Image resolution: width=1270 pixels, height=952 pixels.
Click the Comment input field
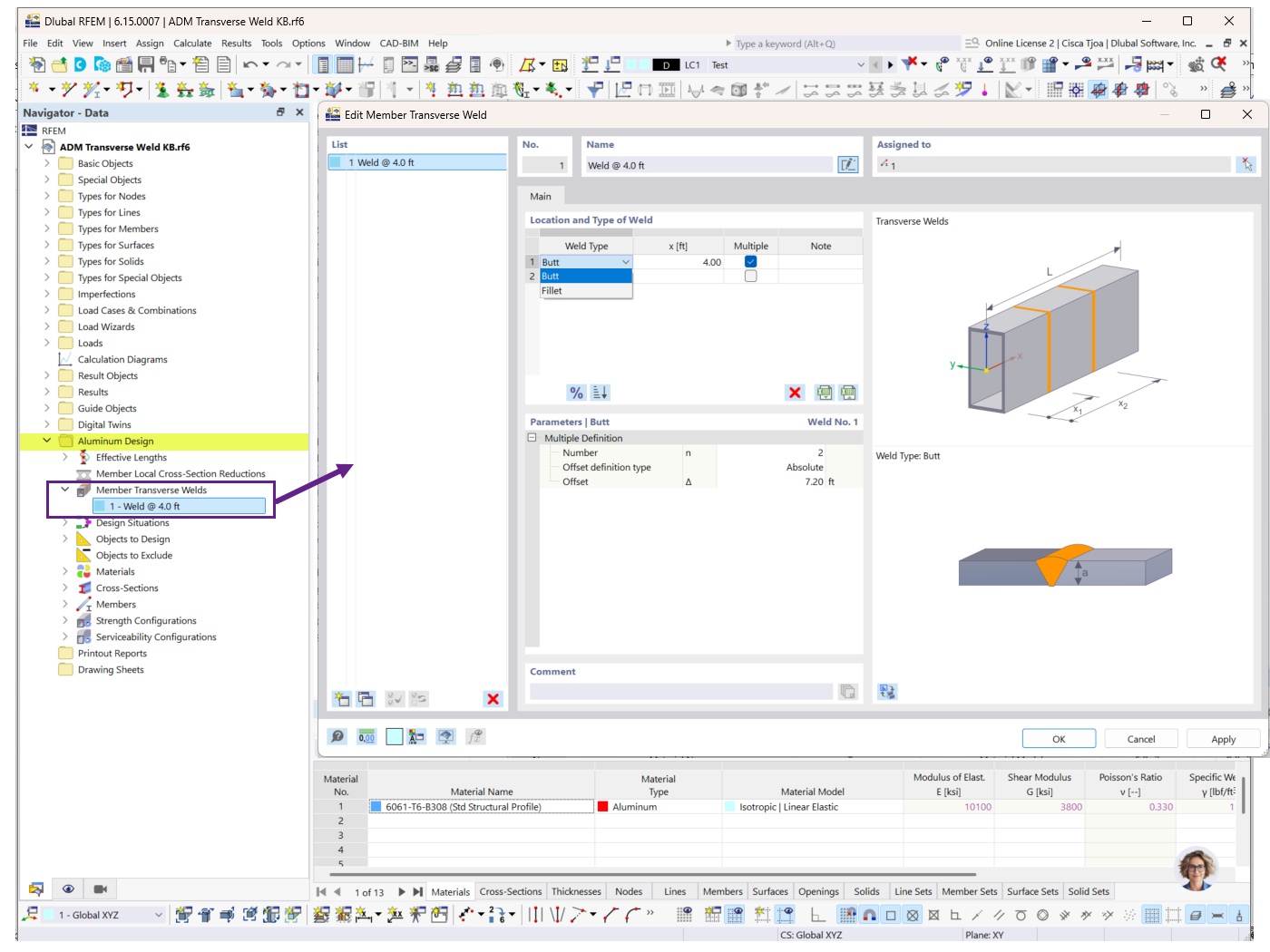pos(681,692)
